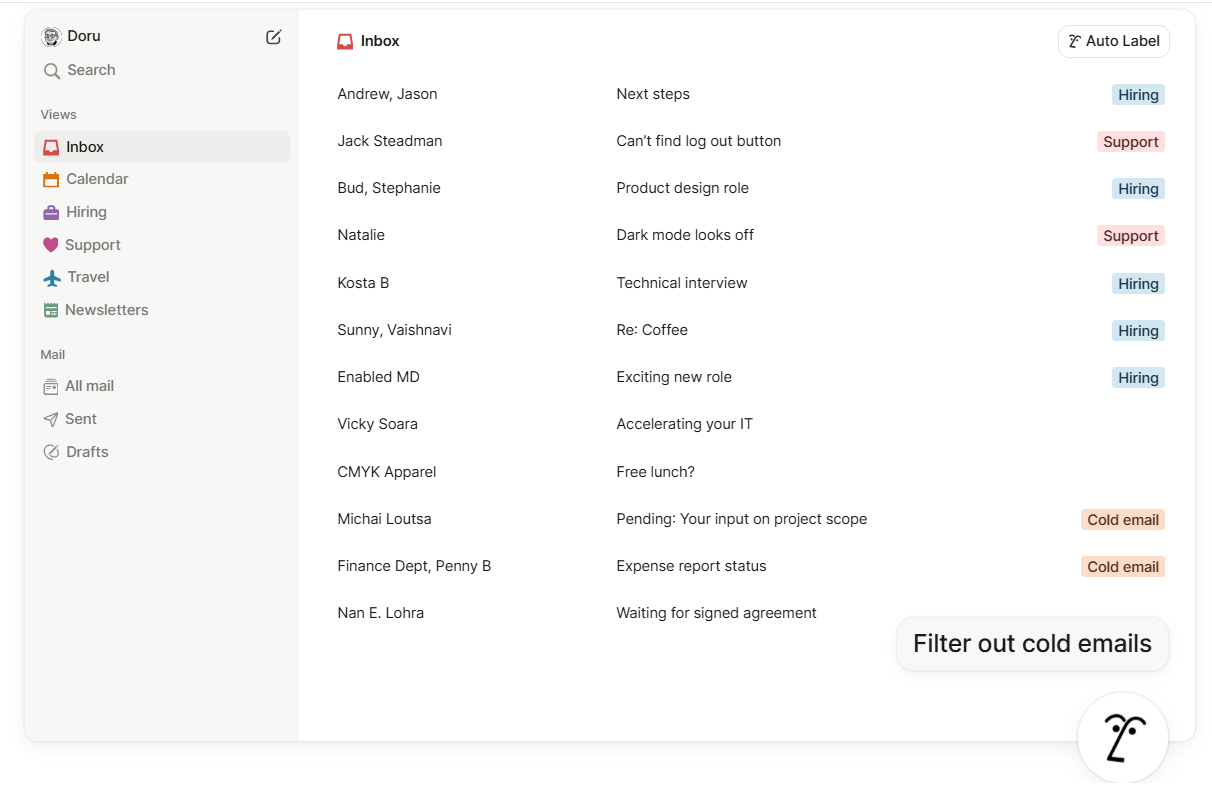Click the Cold email tag on Expense report
The width and height of the screenshot is (1212, 791).
coord(1122,566)
